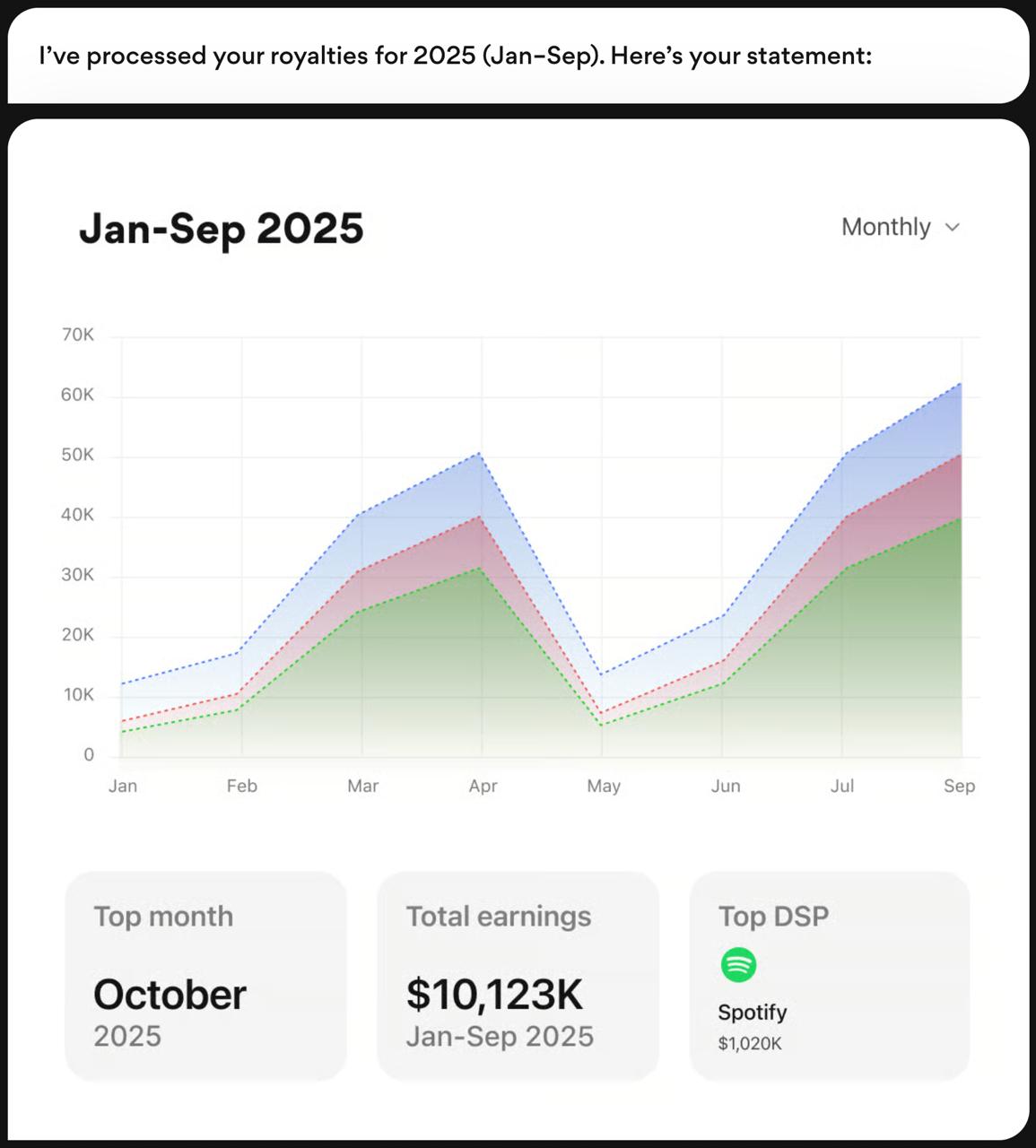Select the Top month card
Image resolution: width=1036 pixels, height=1148 pixels.
point(205,975)
